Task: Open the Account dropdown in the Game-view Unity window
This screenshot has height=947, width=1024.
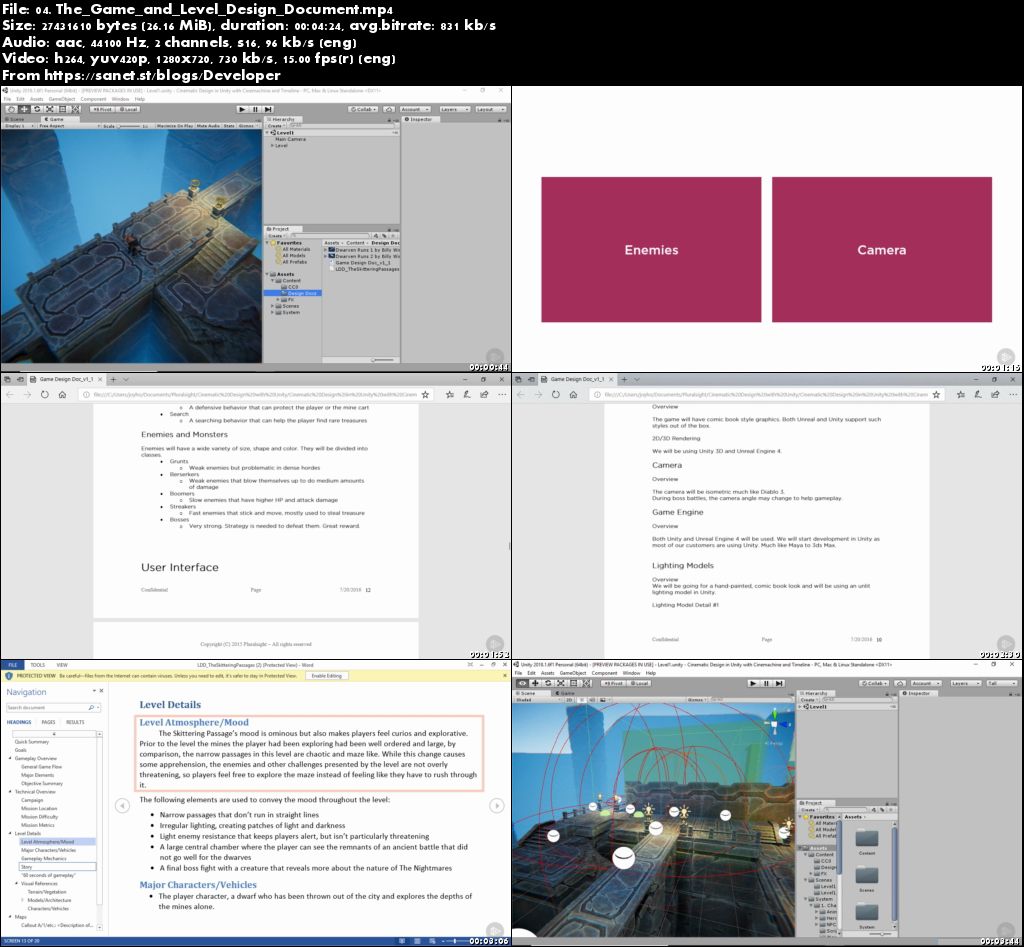Action: click(x=415, y=109)
